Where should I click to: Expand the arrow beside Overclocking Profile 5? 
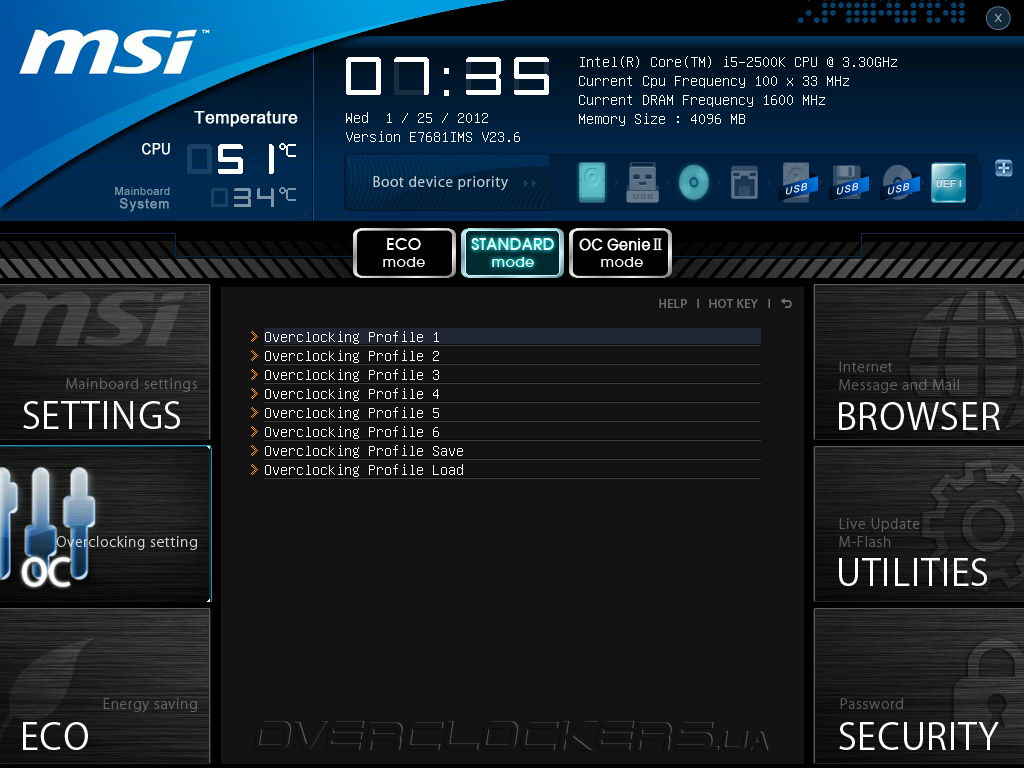click(254, 412)
